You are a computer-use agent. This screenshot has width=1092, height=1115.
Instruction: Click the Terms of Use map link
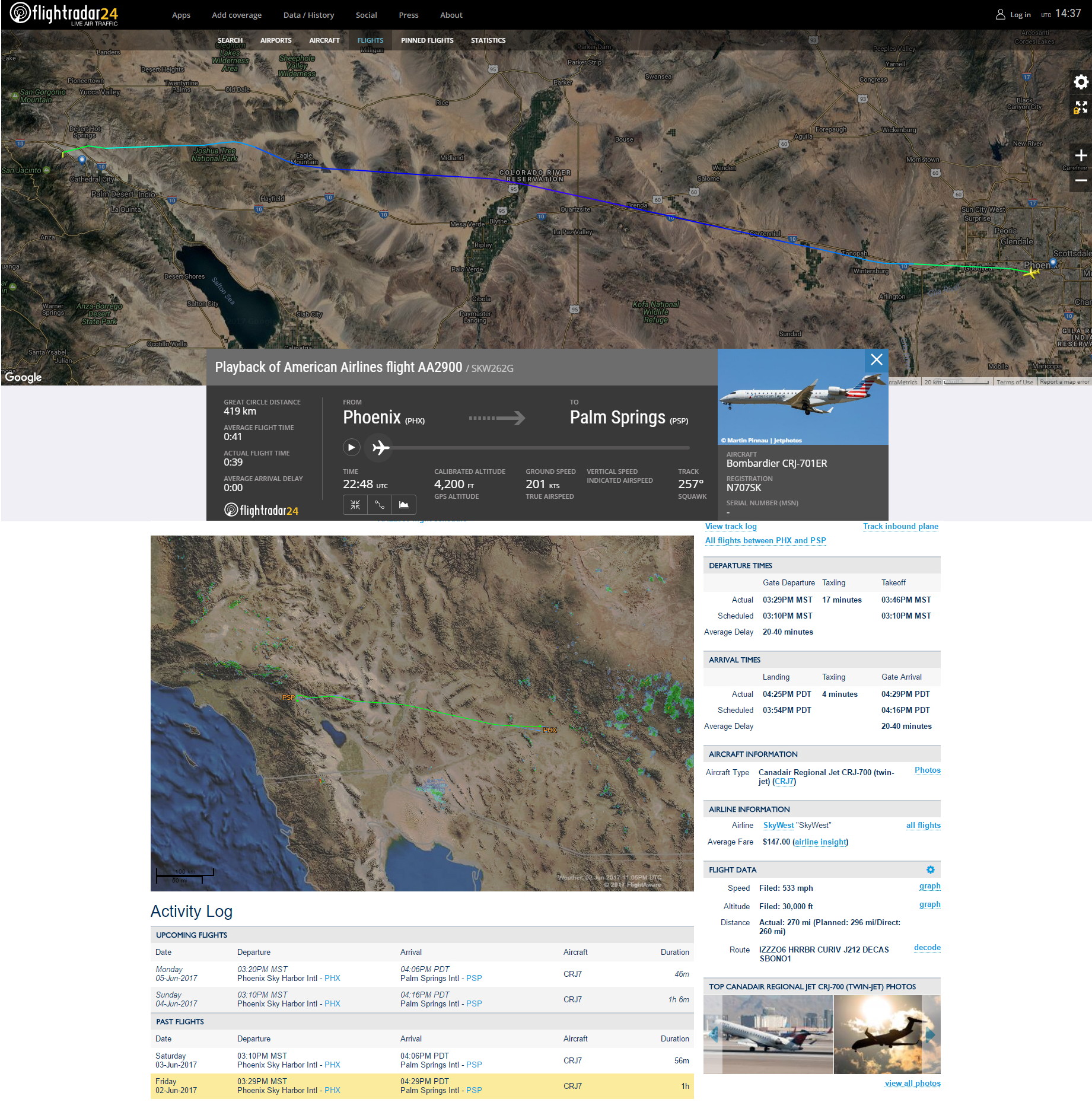[x=1014, y=382]
